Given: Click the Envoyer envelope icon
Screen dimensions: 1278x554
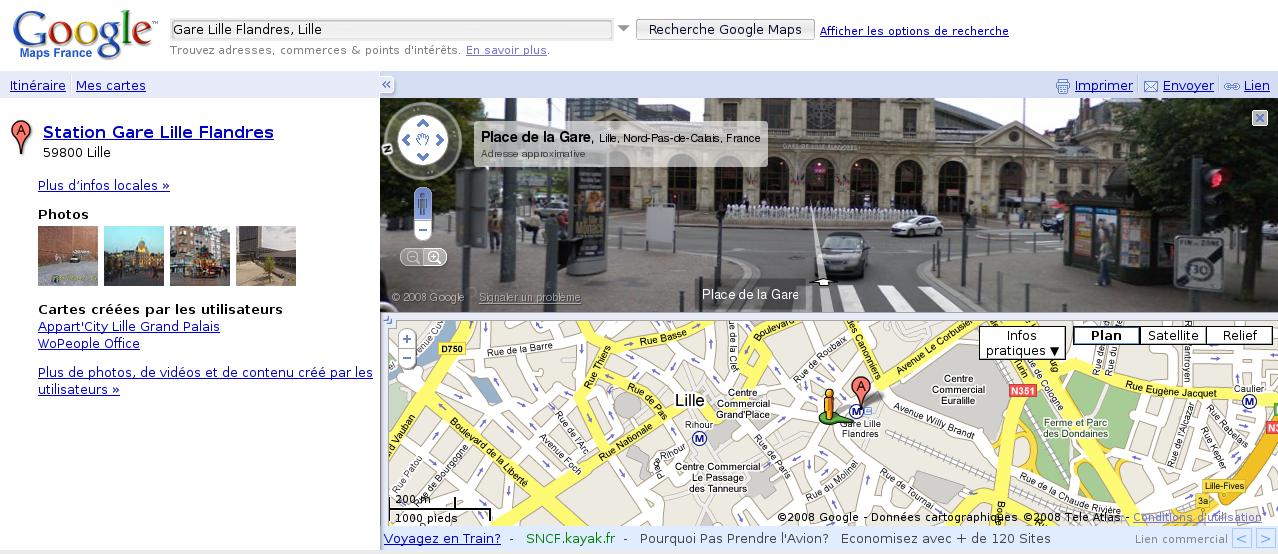Looking at the screenshot, I should [x=1151, y=86].
